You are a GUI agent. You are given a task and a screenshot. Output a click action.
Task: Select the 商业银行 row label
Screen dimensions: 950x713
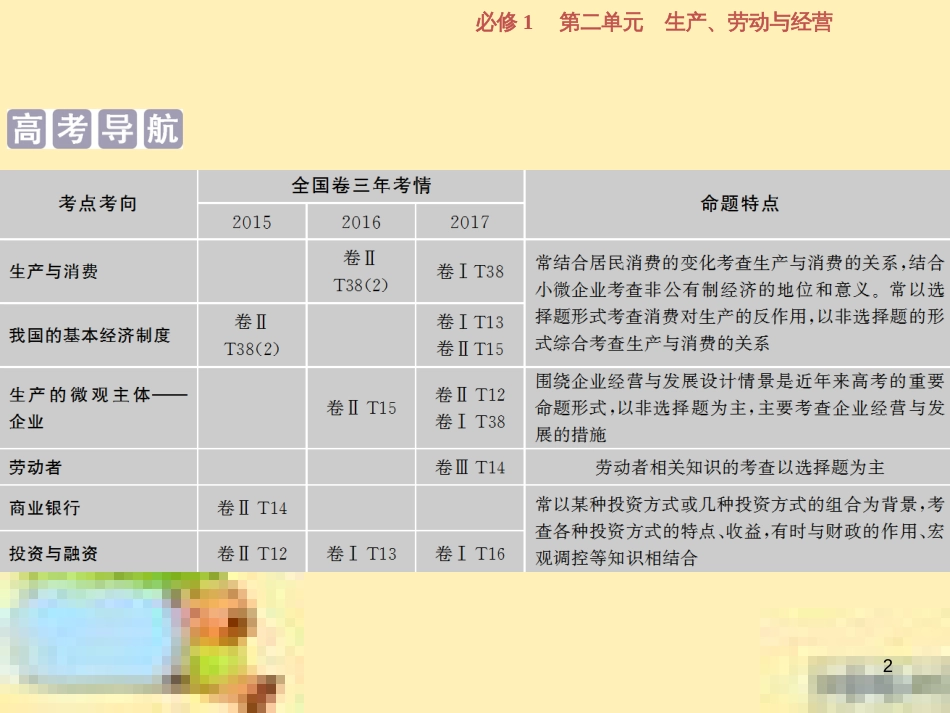tap(48, 508)
